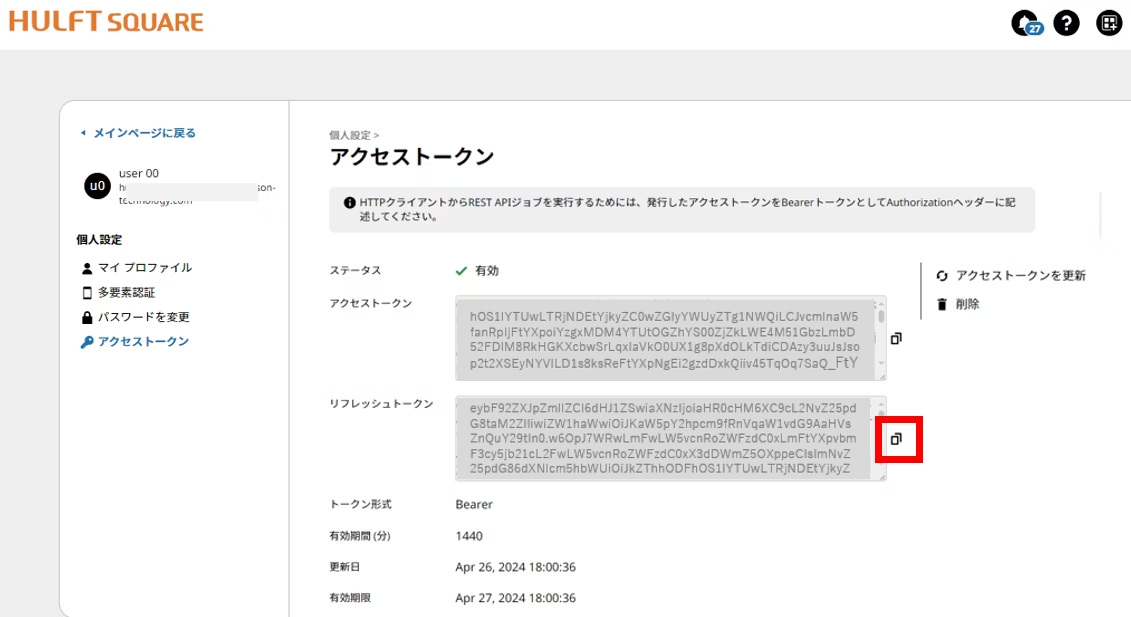Click the リフレッシュトークン label

tap(381, 404)
